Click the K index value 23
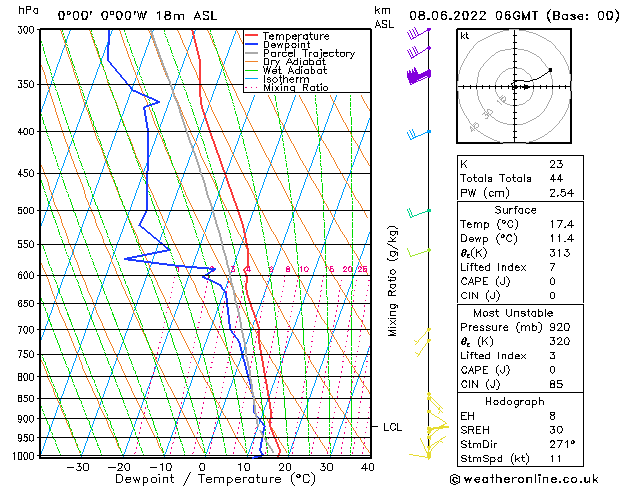 pos(556,164)
